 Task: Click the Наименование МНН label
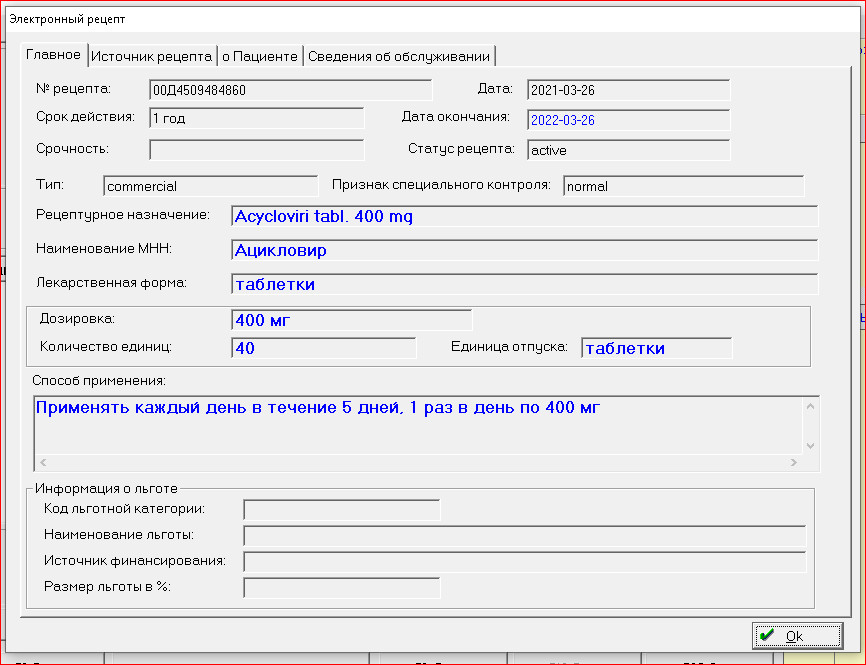click(x=104, y=249)
